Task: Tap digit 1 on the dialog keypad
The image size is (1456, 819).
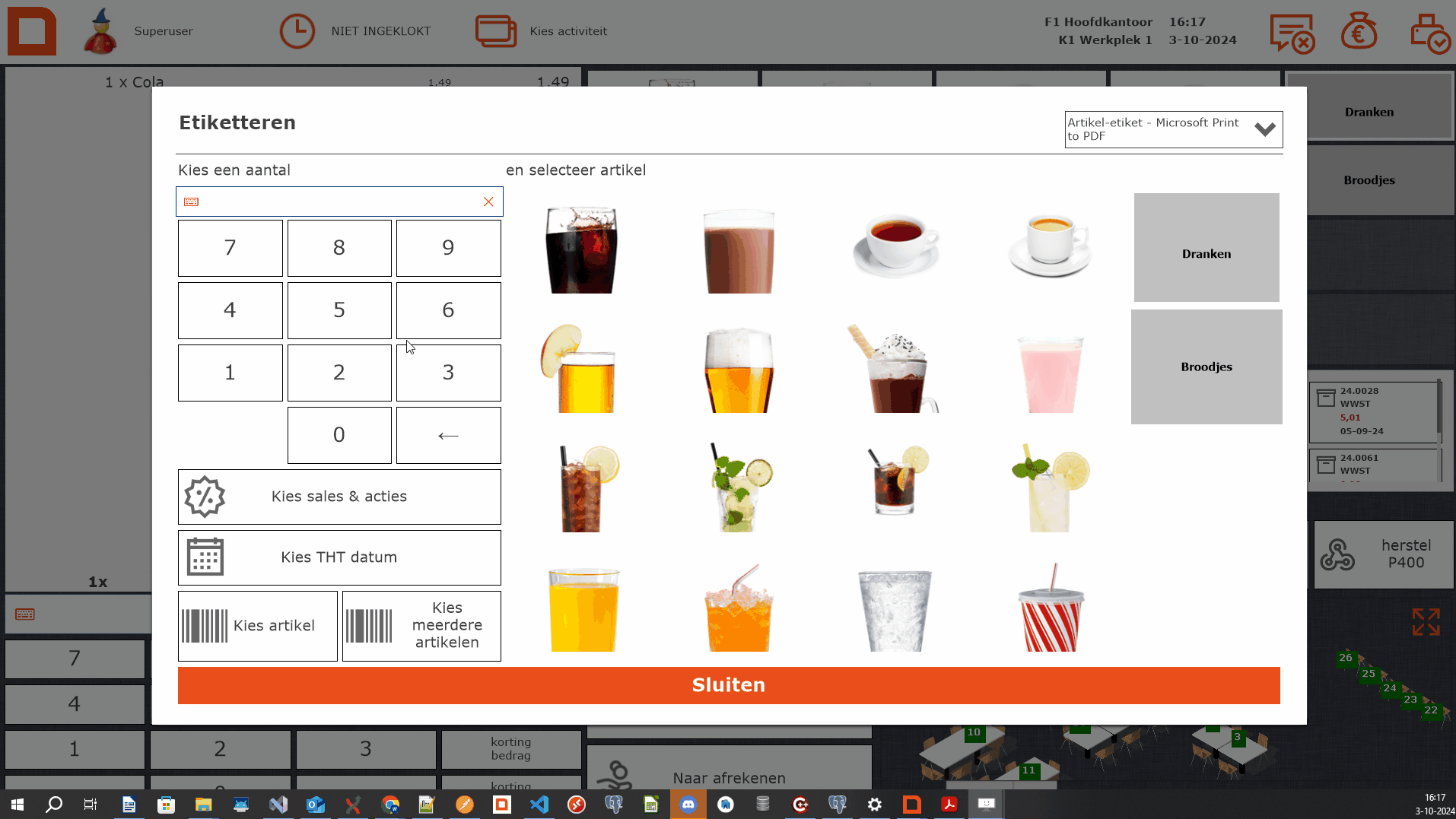Action: [230, 373]
